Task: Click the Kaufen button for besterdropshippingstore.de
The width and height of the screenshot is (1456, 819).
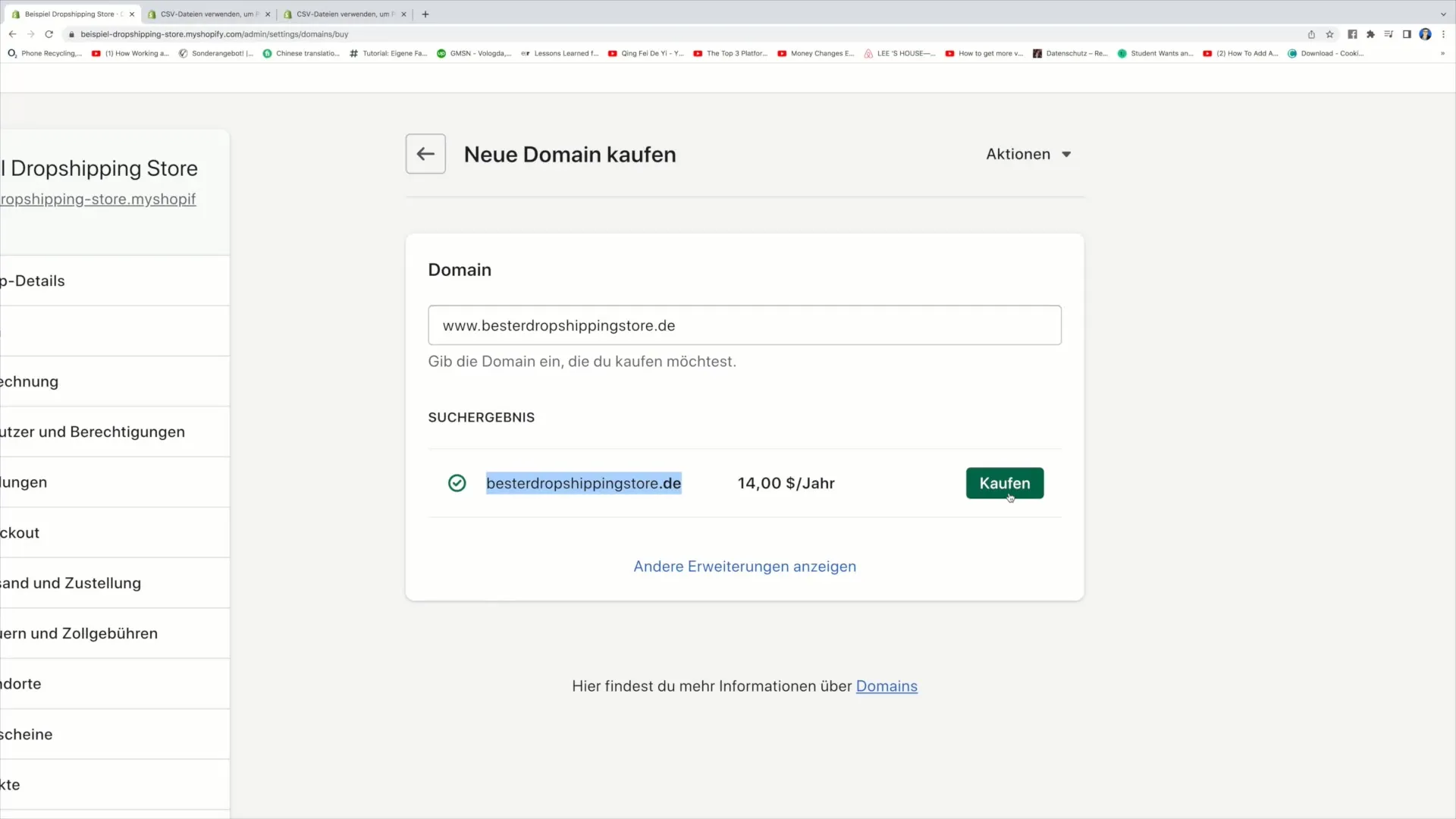Action: coord(1004,483)
